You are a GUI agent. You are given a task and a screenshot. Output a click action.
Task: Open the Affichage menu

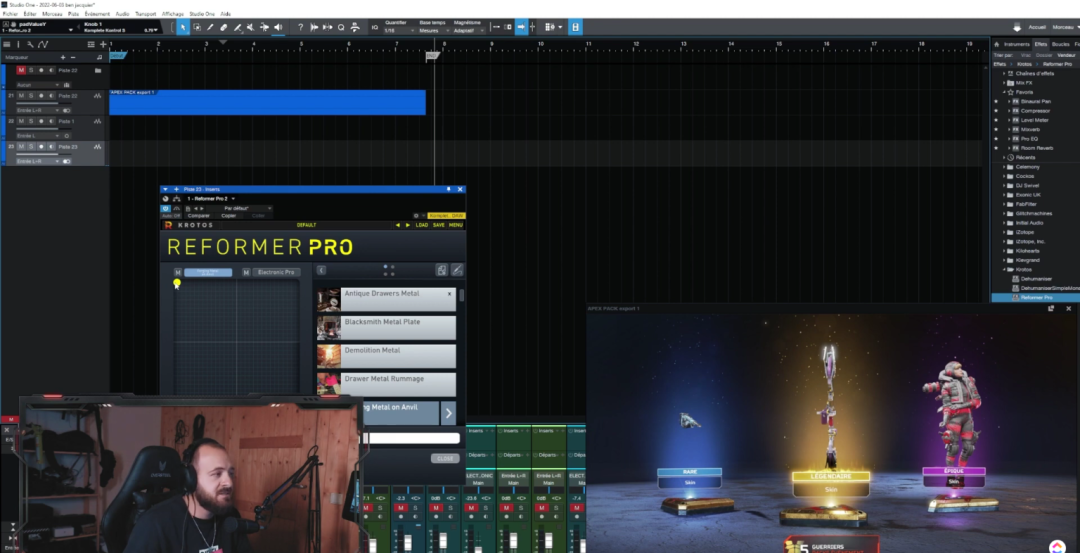coord(173,14)
